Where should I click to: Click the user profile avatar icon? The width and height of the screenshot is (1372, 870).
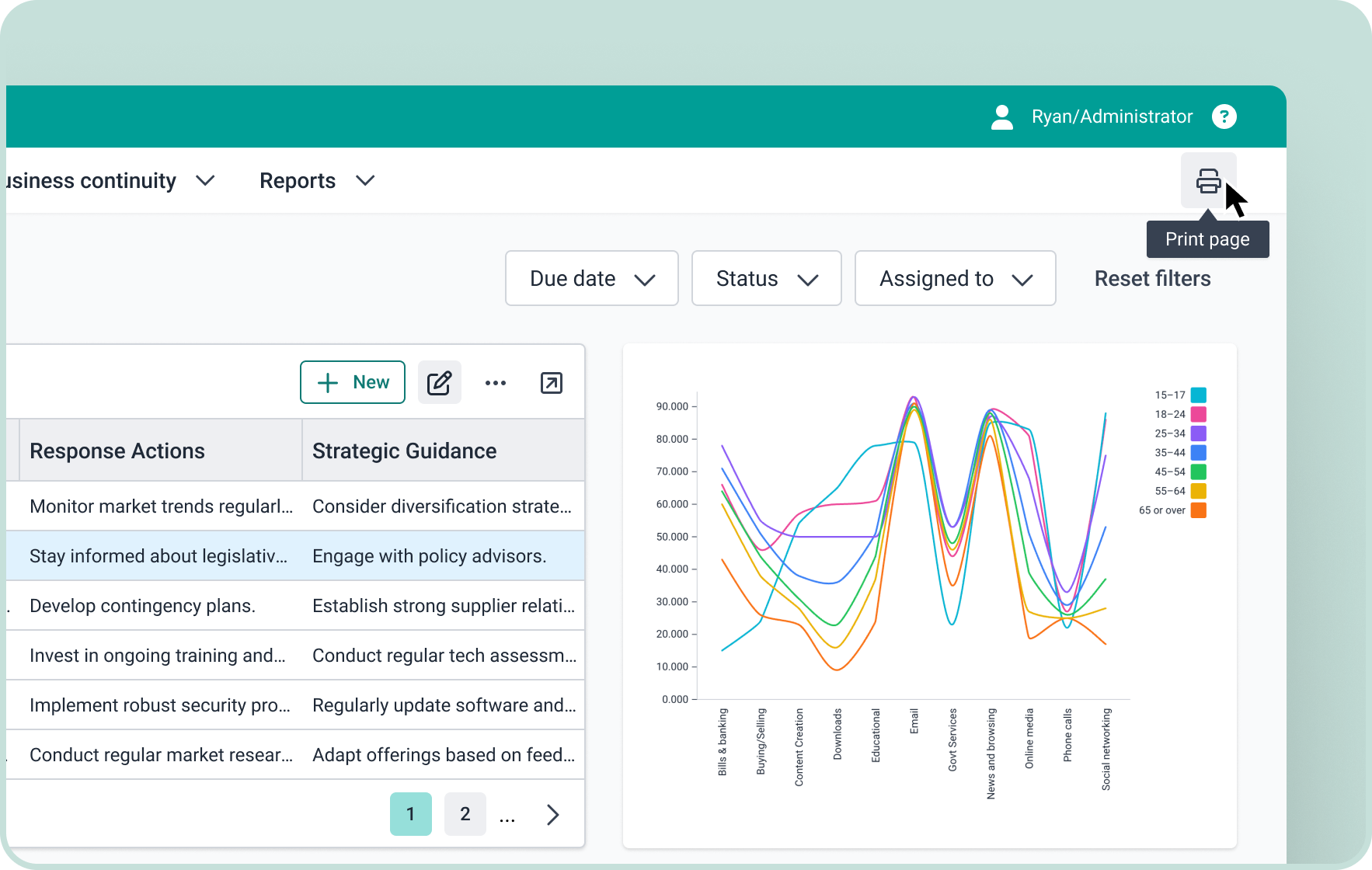(x=1002, y=117)
